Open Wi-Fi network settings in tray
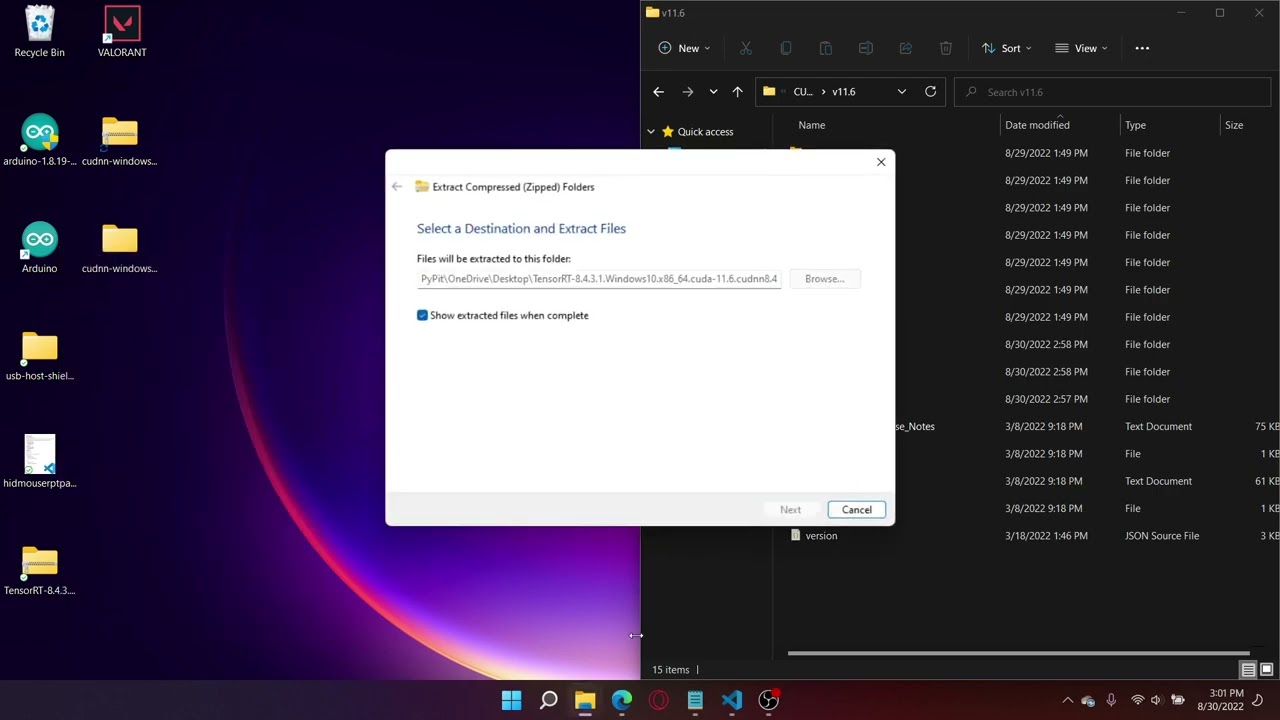The height and width of the screenshot is (720, 1280). (1137, 700)
